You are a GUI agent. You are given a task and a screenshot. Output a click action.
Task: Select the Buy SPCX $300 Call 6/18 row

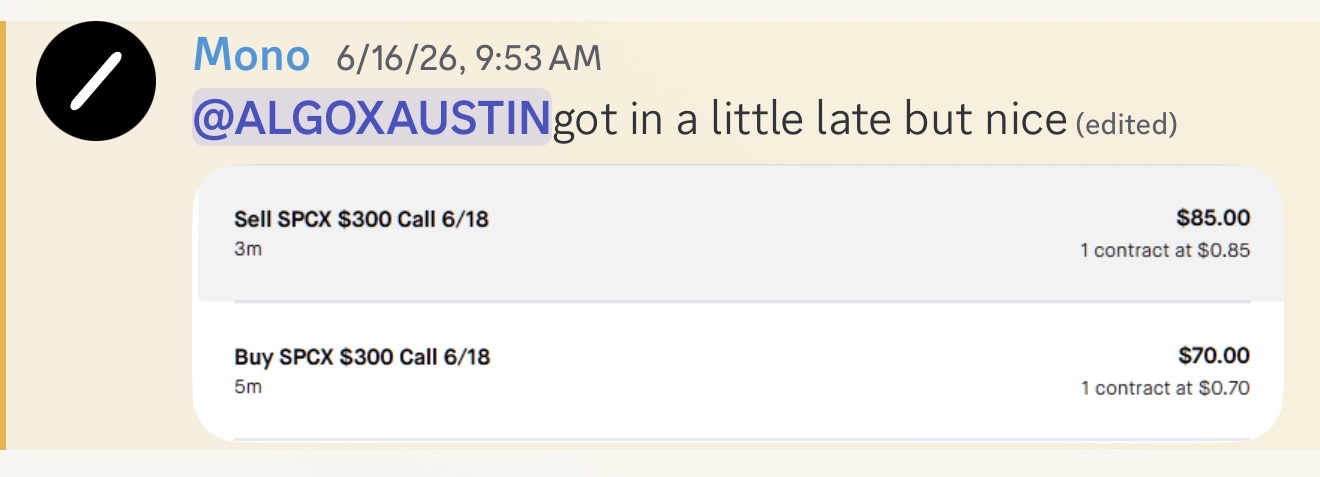pos(740,371)
